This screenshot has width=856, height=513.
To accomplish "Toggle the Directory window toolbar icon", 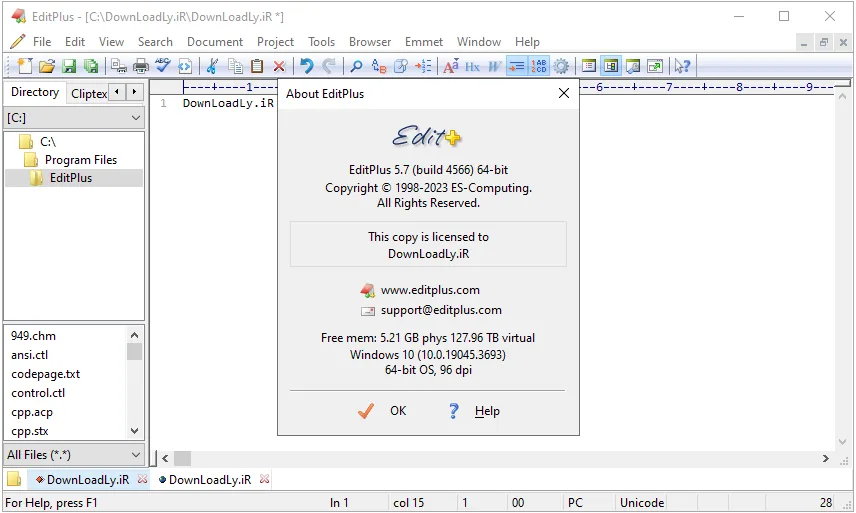I will pyautogui.click(x=611, y=66).
